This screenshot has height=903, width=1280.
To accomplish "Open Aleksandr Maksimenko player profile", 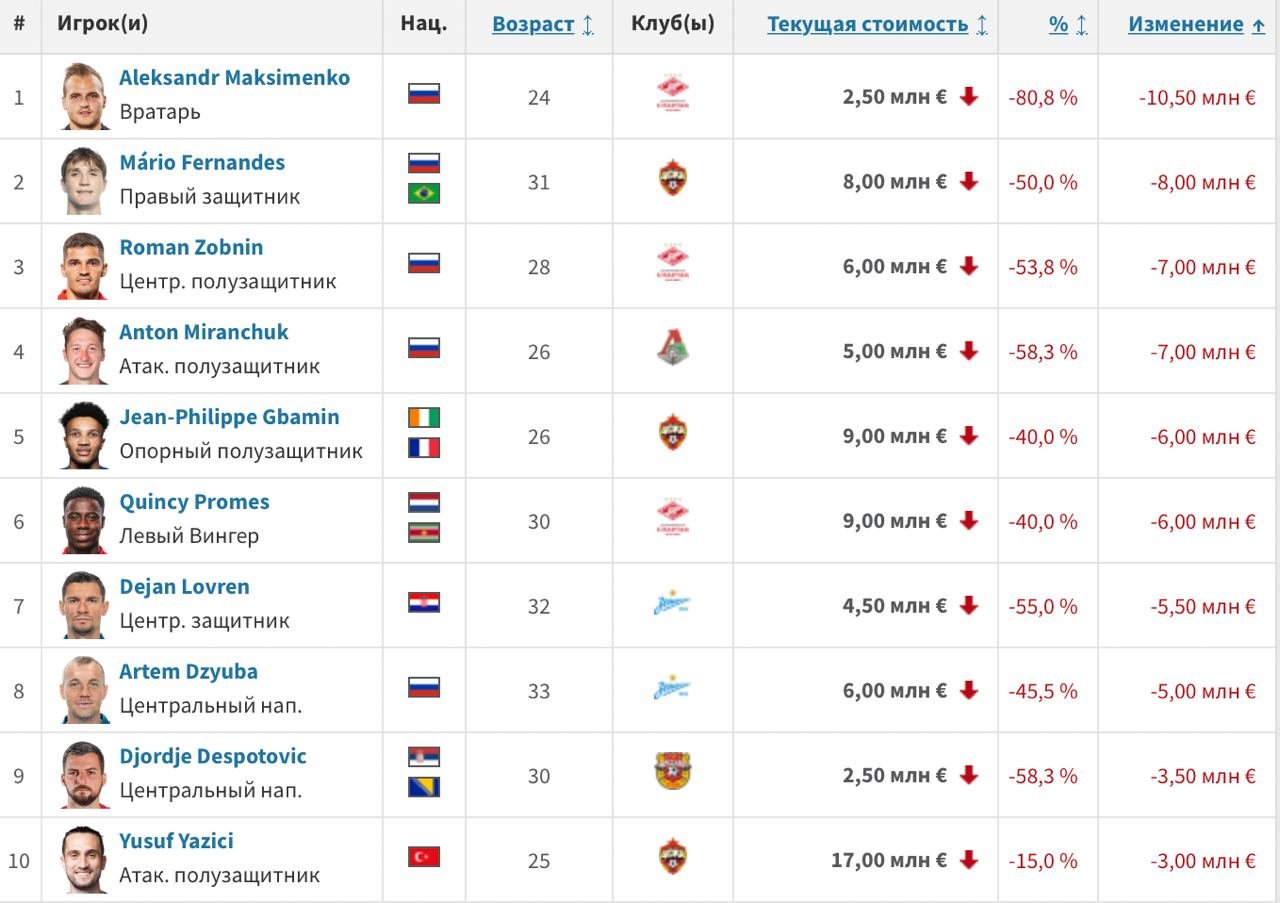I will (234, 78).
